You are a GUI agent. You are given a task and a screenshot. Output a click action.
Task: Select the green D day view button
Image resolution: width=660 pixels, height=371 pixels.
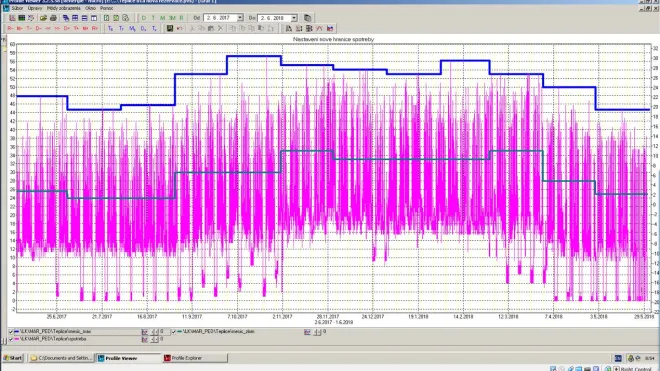tap(144, 18)
